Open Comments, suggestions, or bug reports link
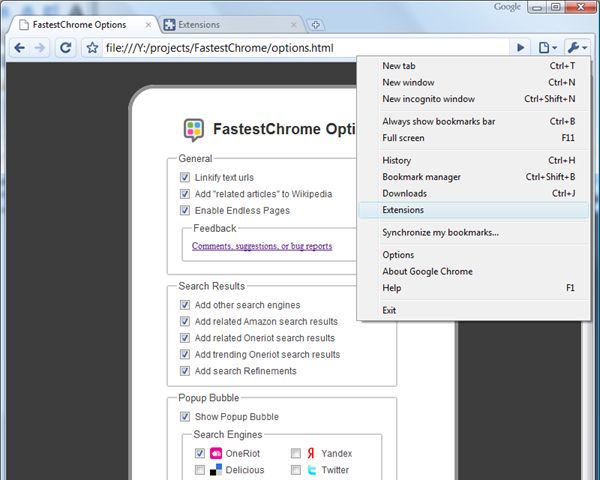This screenshot has height=480, width=600. point(262,246)
